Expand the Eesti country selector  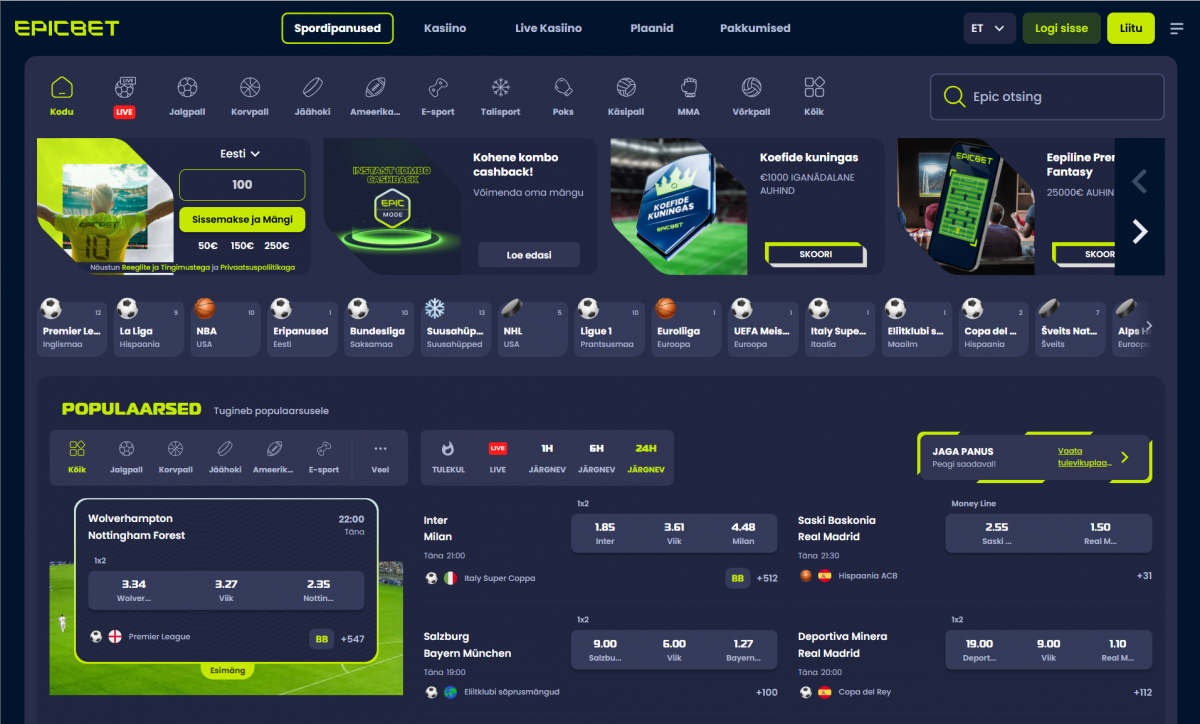(241, 154)
